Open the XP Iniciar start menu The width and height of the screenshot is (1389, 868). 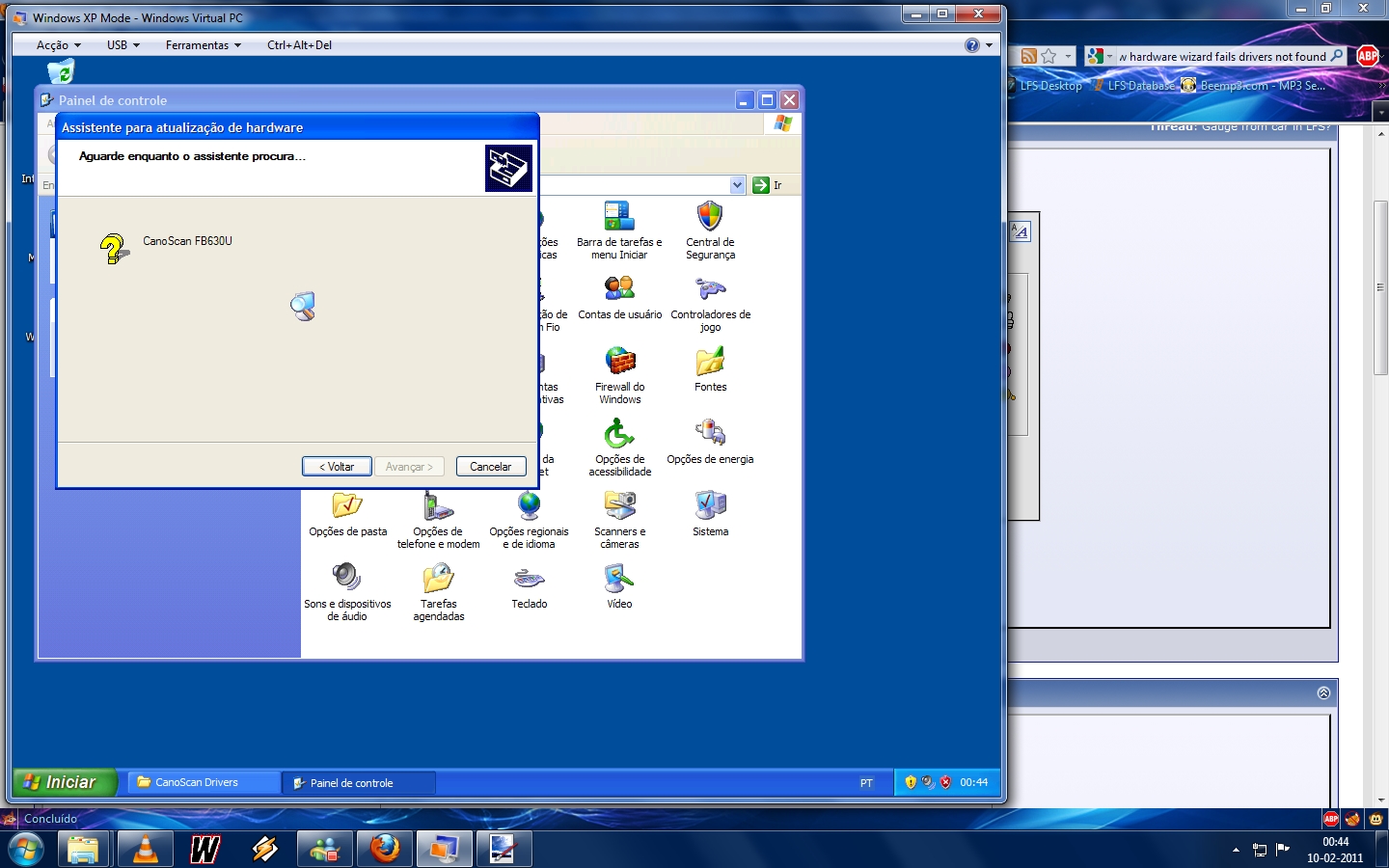pyautogui.click(x=65, y=782)
